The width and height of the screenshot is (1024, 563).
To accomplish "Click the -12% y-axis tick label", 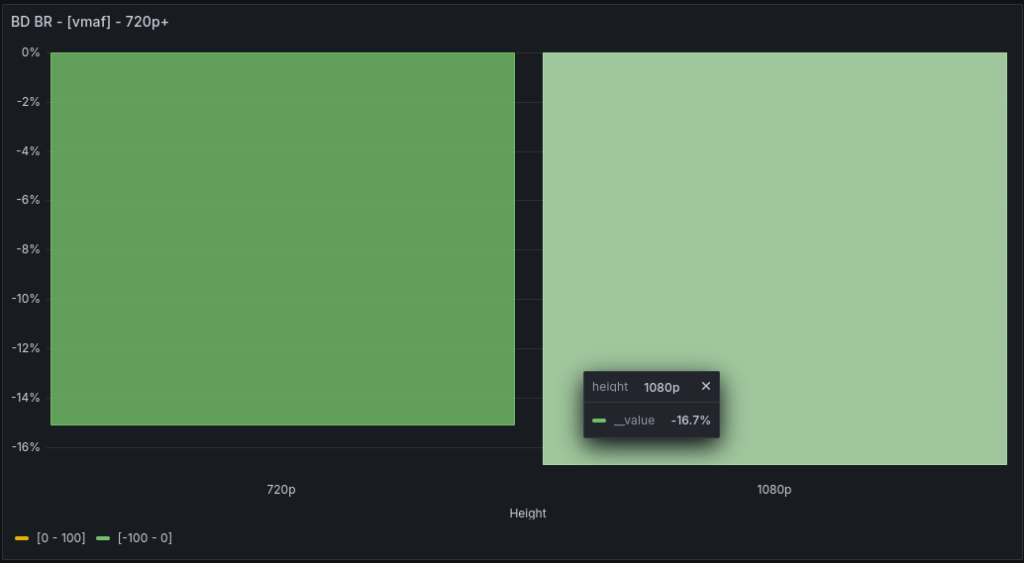I will click(27, 348).
